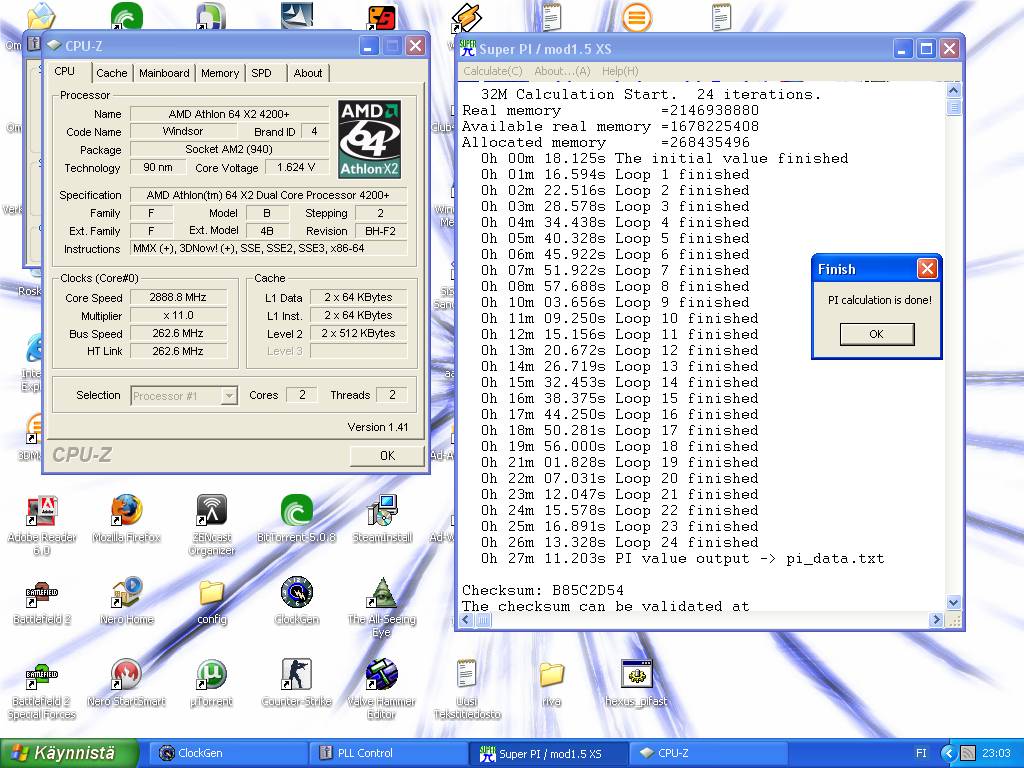Click the AMD Athlon 64 X2 logo
The width and height of the screenshot is (1024, 768).
click(370, 139)
